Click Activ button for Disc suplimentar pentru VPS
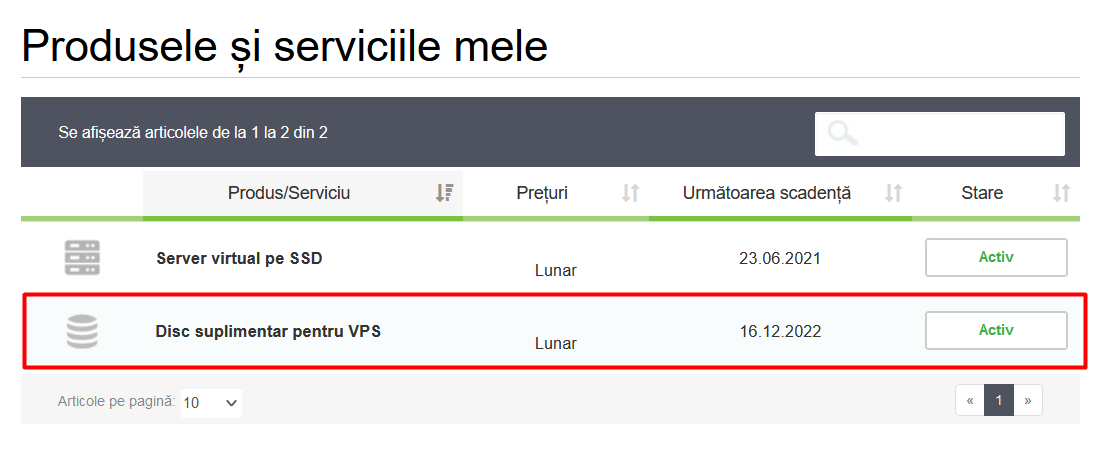 click(996, 330)
